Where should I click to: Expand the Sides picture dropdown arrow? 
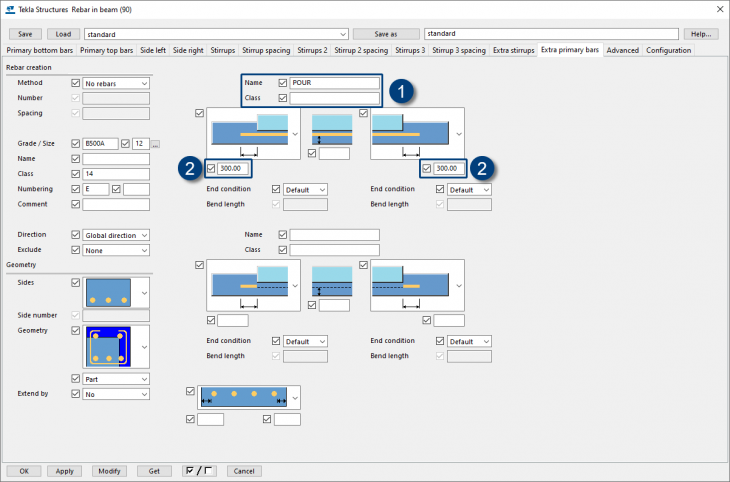144,293
